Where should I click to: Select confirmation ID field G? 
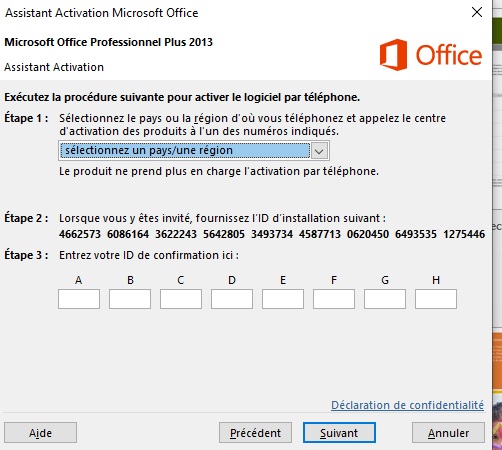pos(385,299)
